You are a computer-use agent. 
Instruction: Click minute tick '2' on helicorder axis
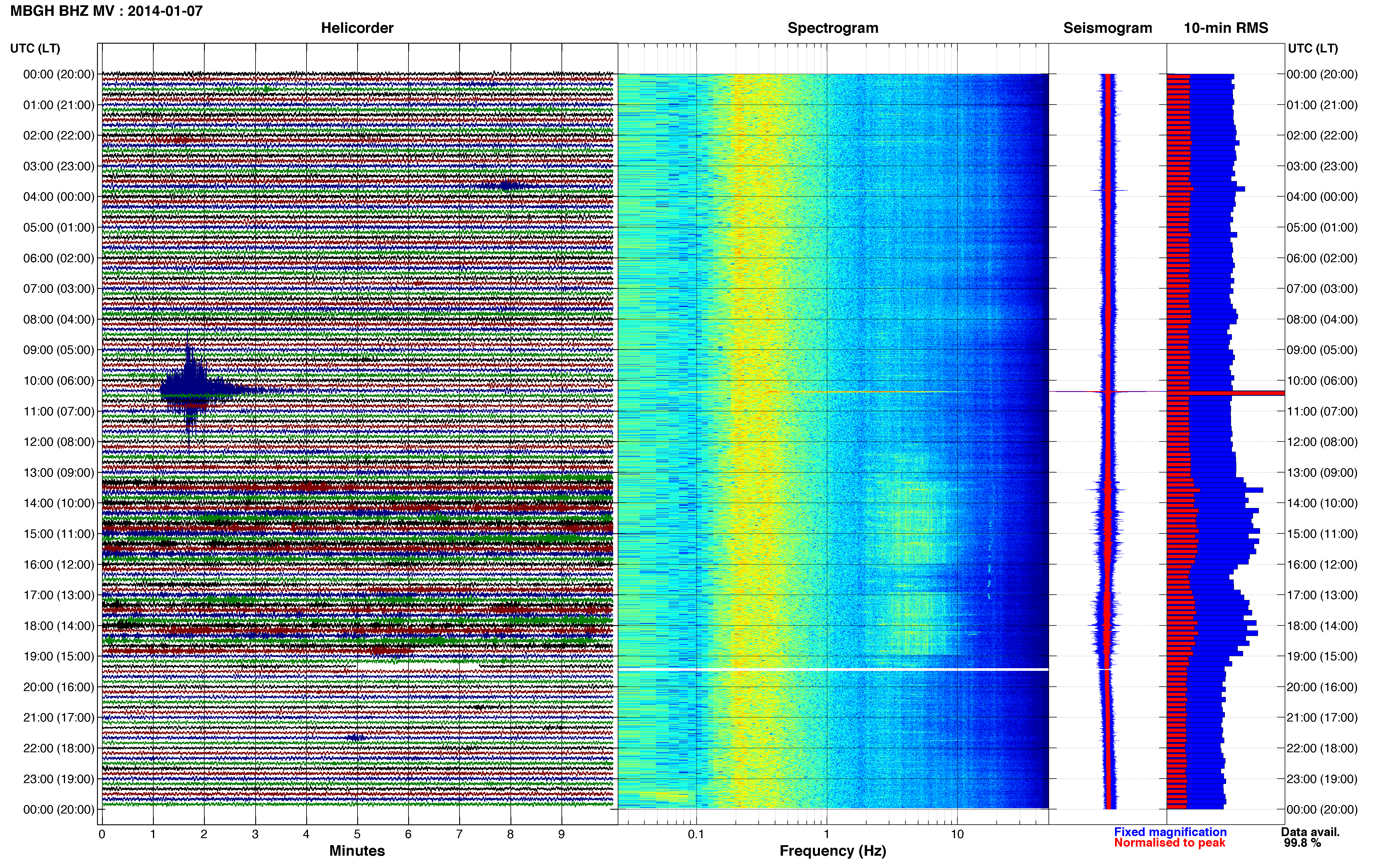coord(204,834)
